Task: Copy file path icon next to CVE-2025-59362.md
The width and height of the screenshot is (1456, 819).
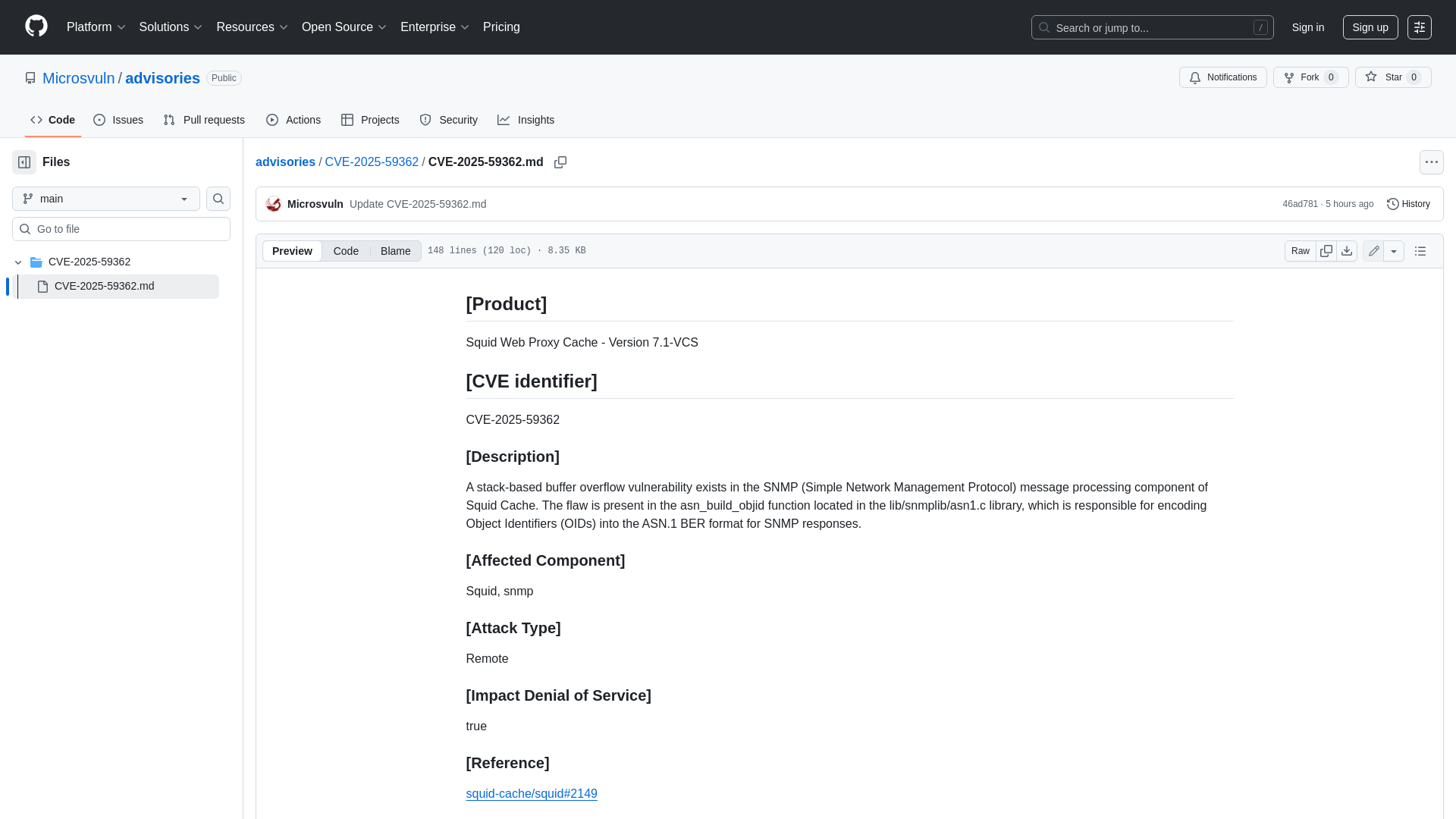Action: coord(560,162)
